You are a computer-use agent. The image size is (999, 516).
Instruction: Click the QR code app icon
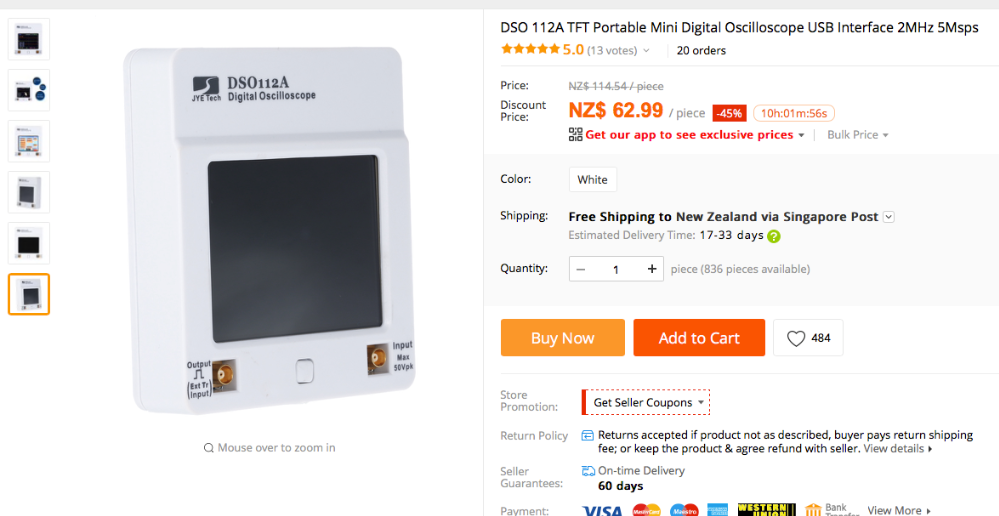tap(575, 134)
